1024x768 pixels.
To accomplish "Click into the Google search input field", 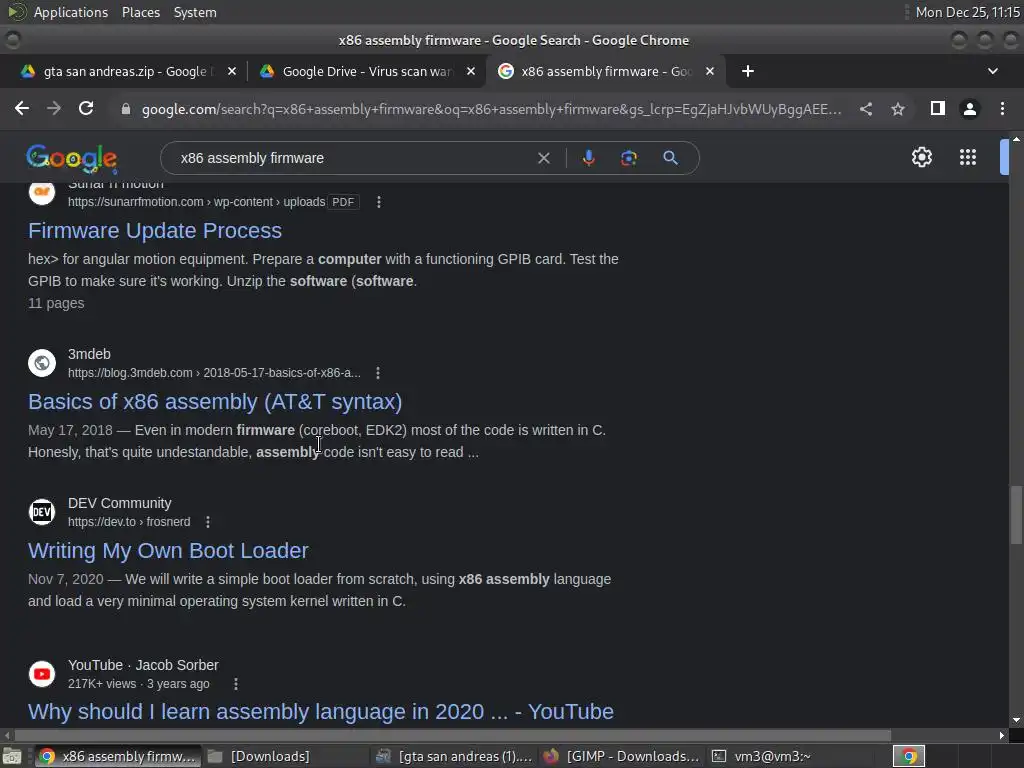I will [x=353, y=158].
